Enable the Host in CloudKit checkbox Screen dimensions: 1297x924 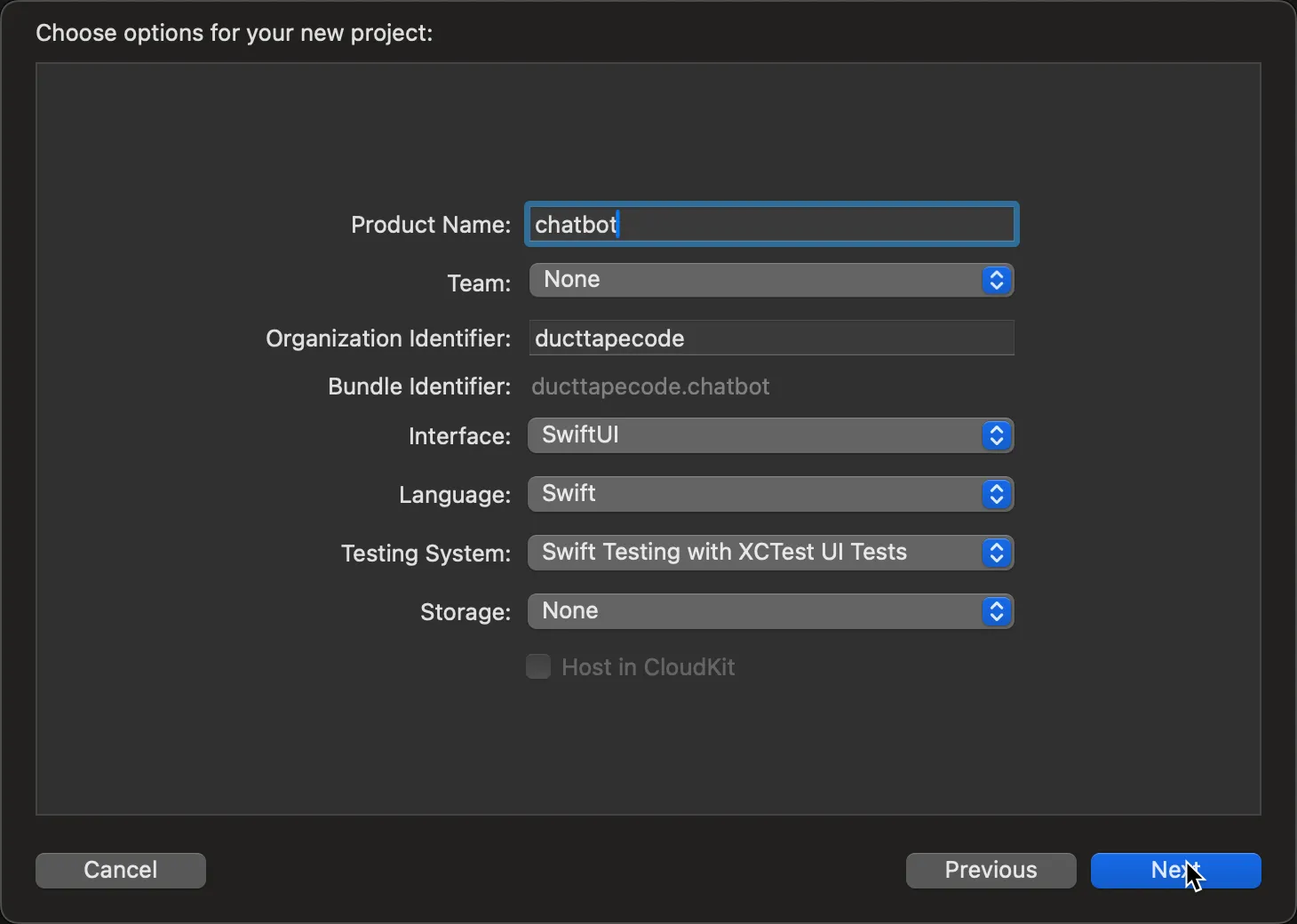pyautogui.click(x=538, y=666)
